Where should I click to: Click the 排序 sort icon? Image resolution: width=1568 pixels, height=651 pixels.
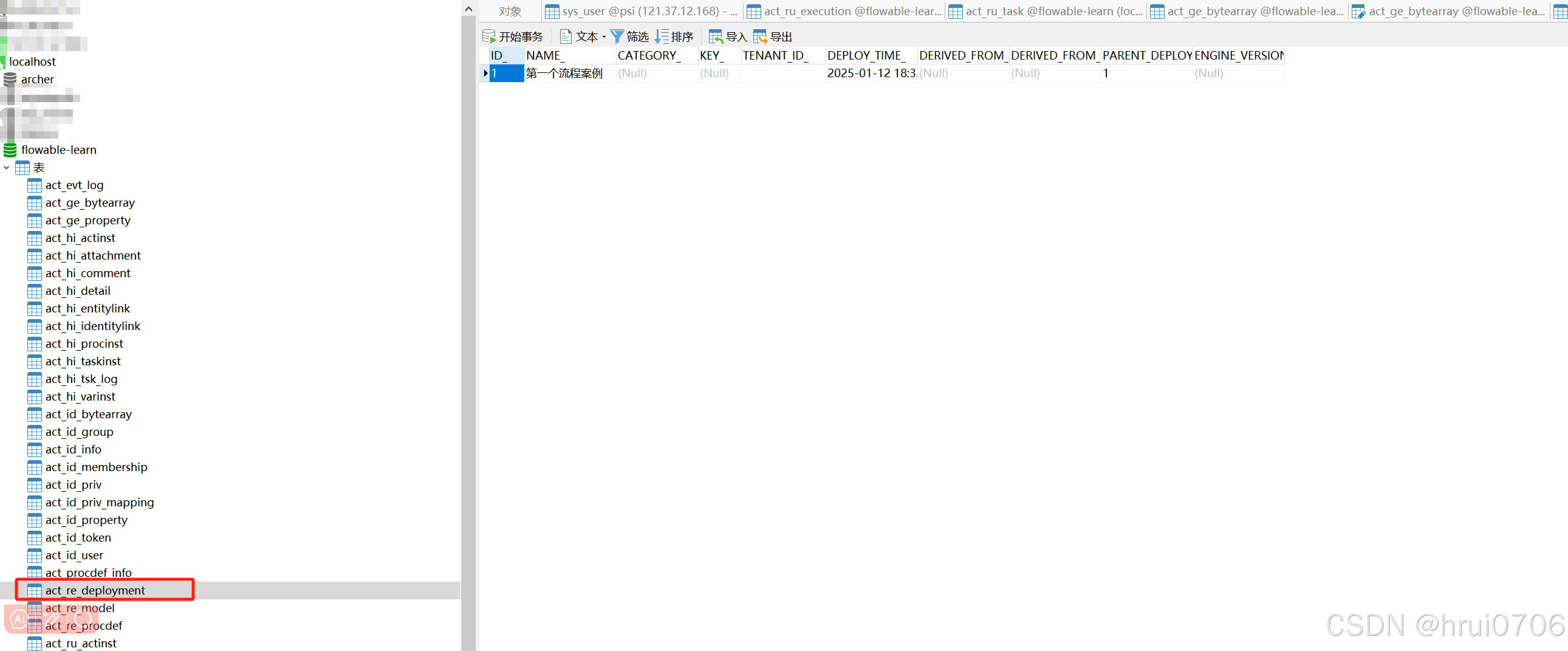663,36
